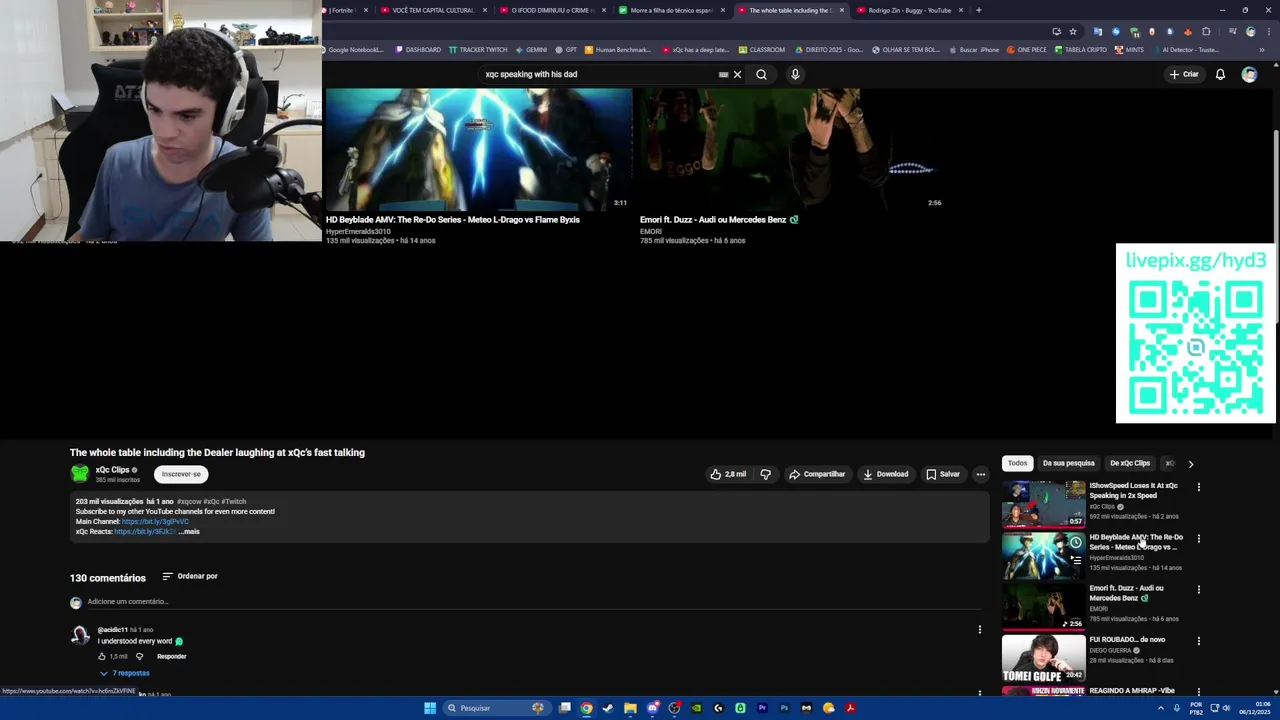Select Da sua pesquisa filter chip
1280x720 pixels.
point(1068,463)
